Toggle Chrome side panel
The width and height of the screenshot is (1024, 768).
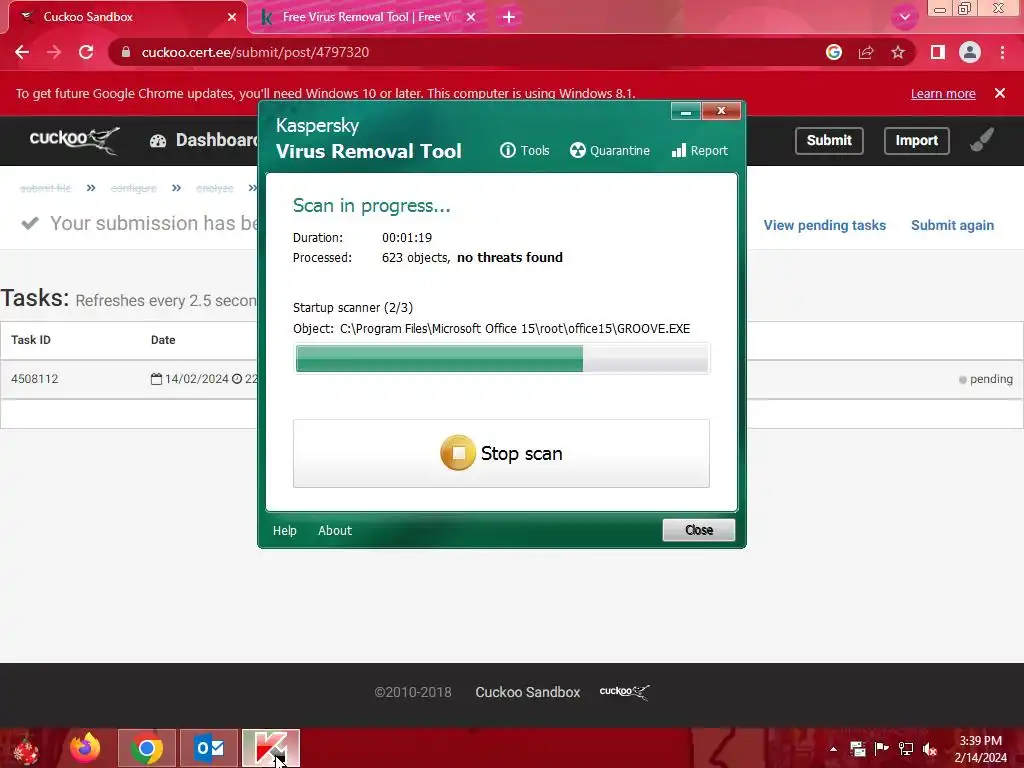tap(938, 52)
